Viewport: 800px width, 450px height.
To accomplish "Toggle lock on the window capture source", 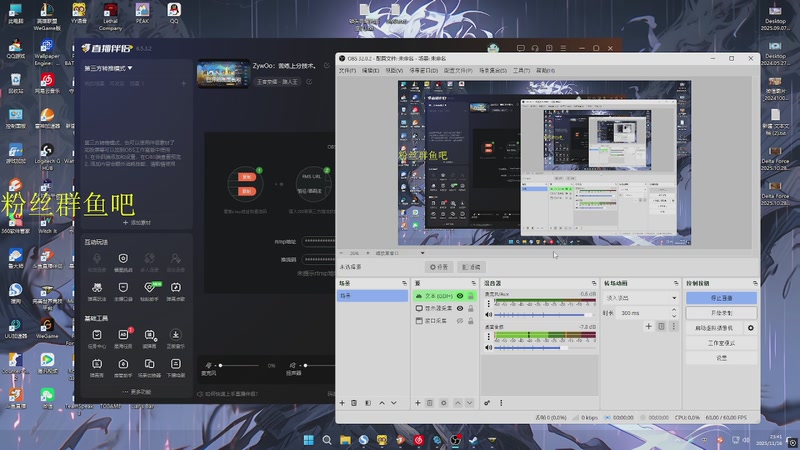I will click(x=470, y=321).
